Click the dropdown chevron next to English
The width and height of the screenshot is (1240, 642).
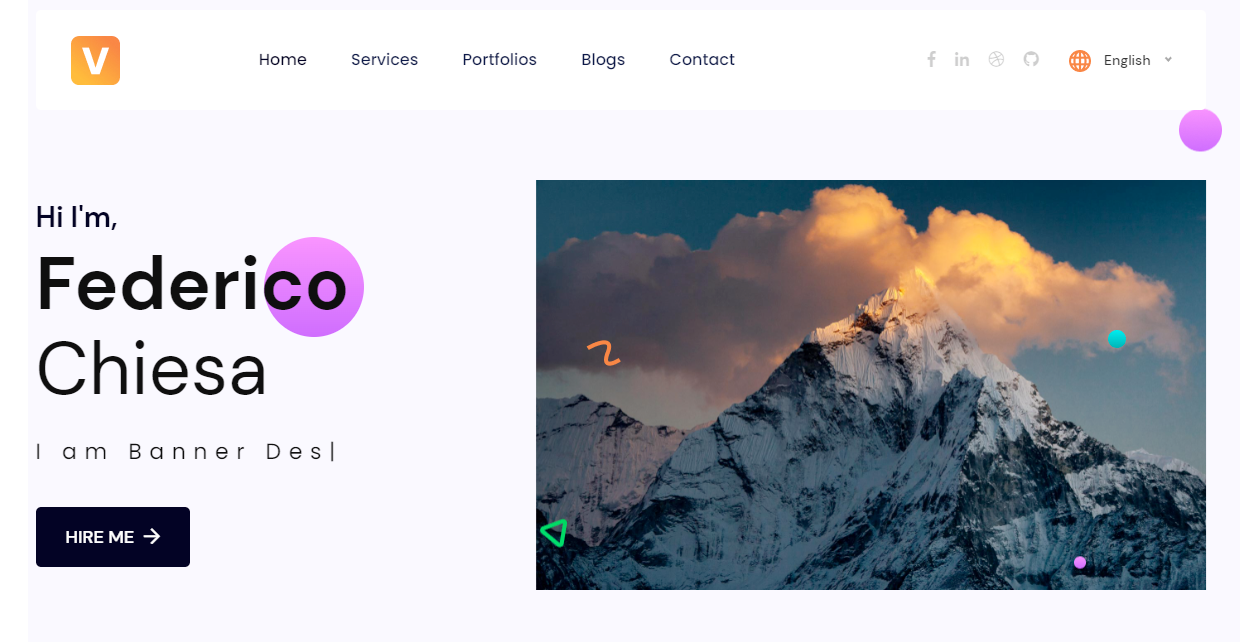pos(1168,60)
